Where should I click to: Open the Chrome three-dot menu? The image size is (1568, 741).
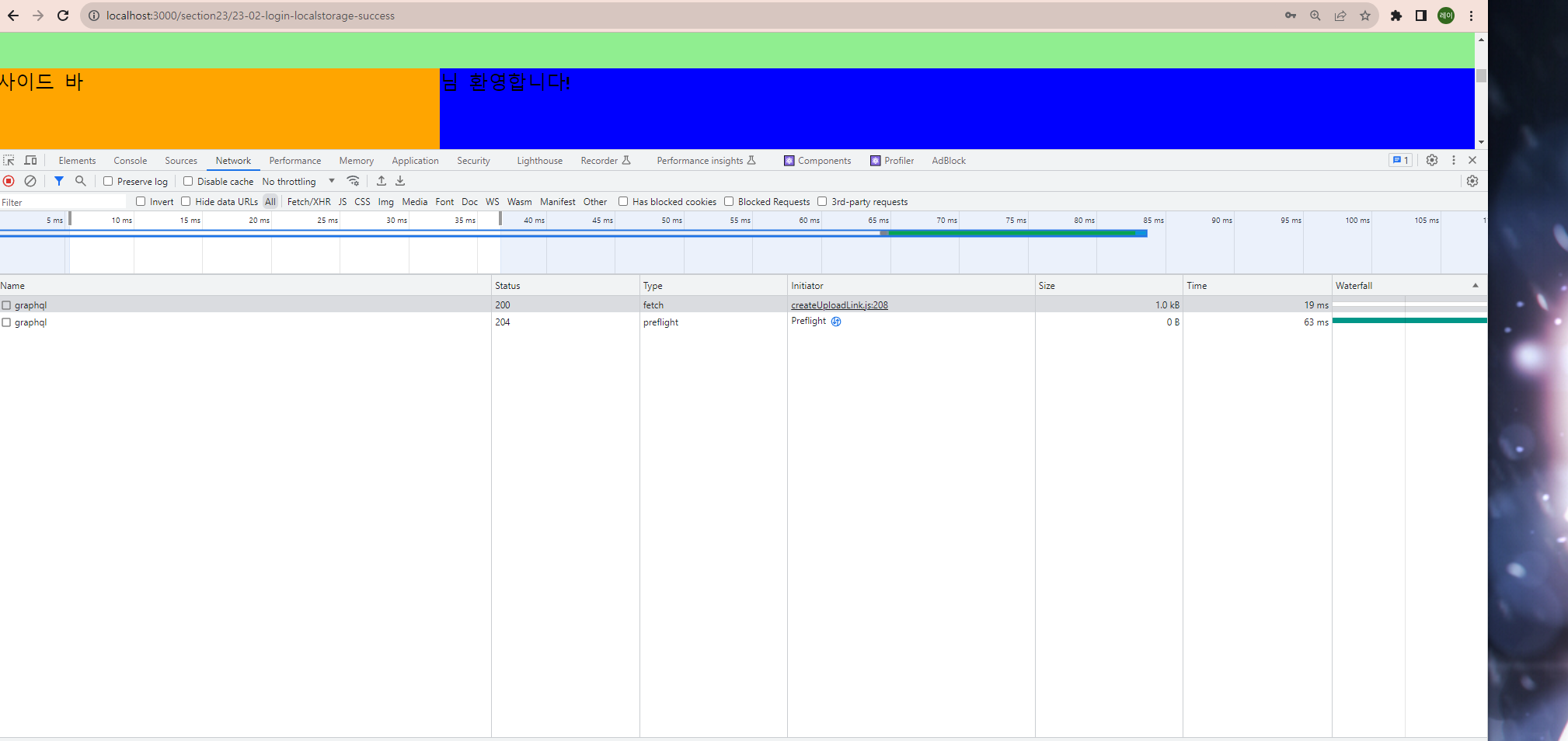point(1471,16)
